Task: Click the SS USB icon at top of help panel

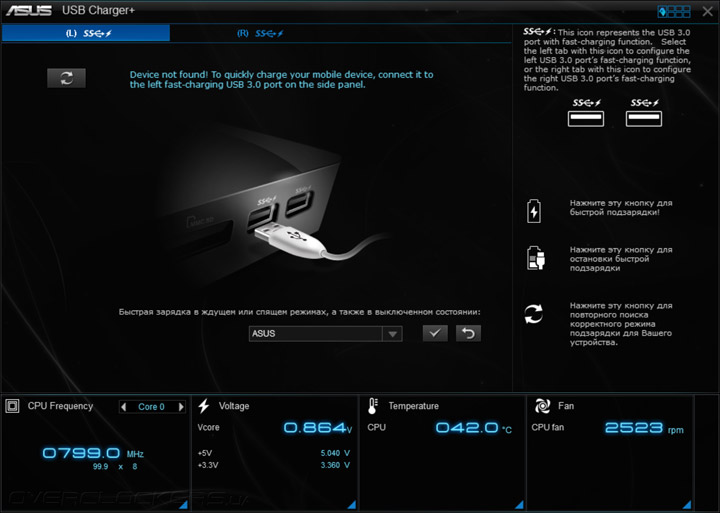Action: [x=538, y=32]
